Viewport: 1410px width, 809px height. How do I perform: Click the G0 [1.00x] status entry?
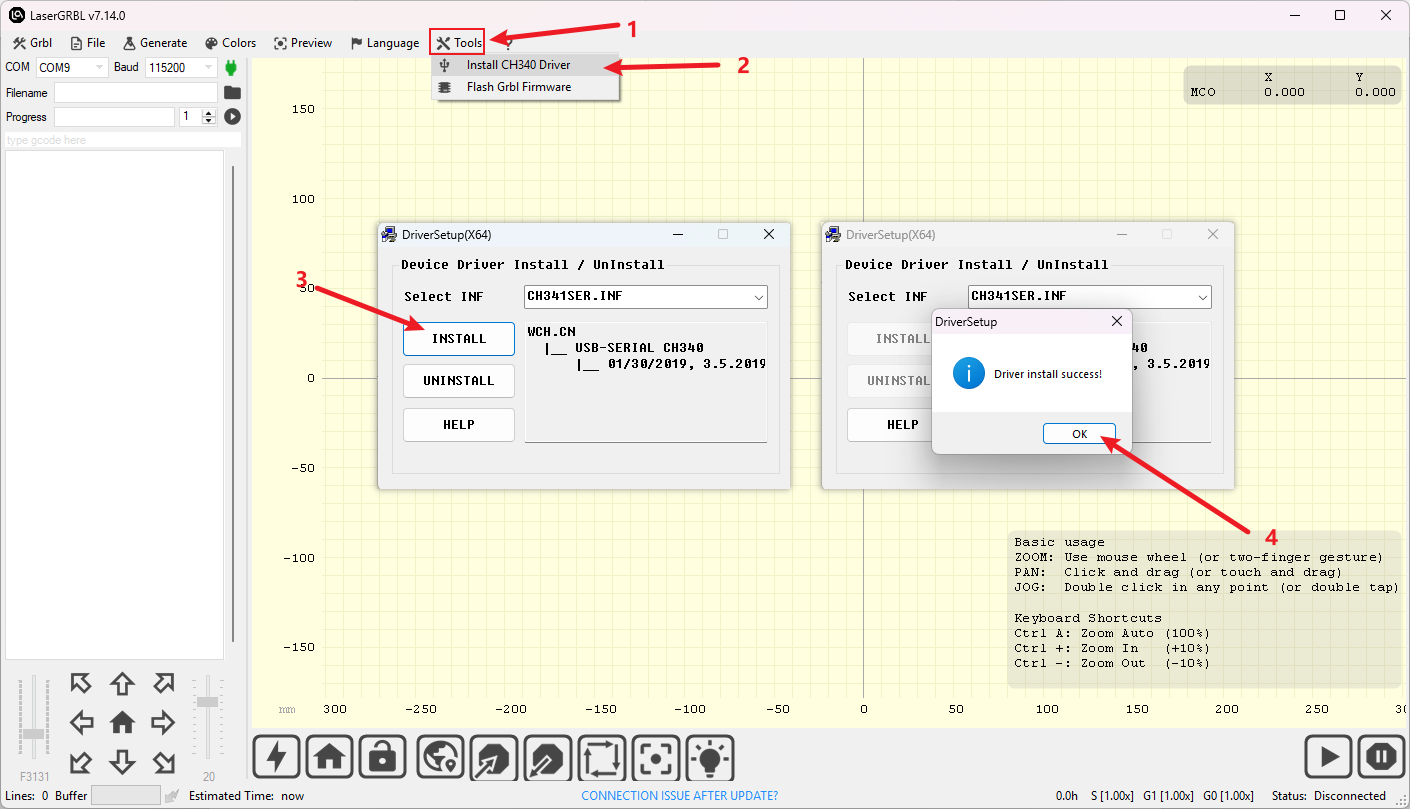[x=1228, y=796]
